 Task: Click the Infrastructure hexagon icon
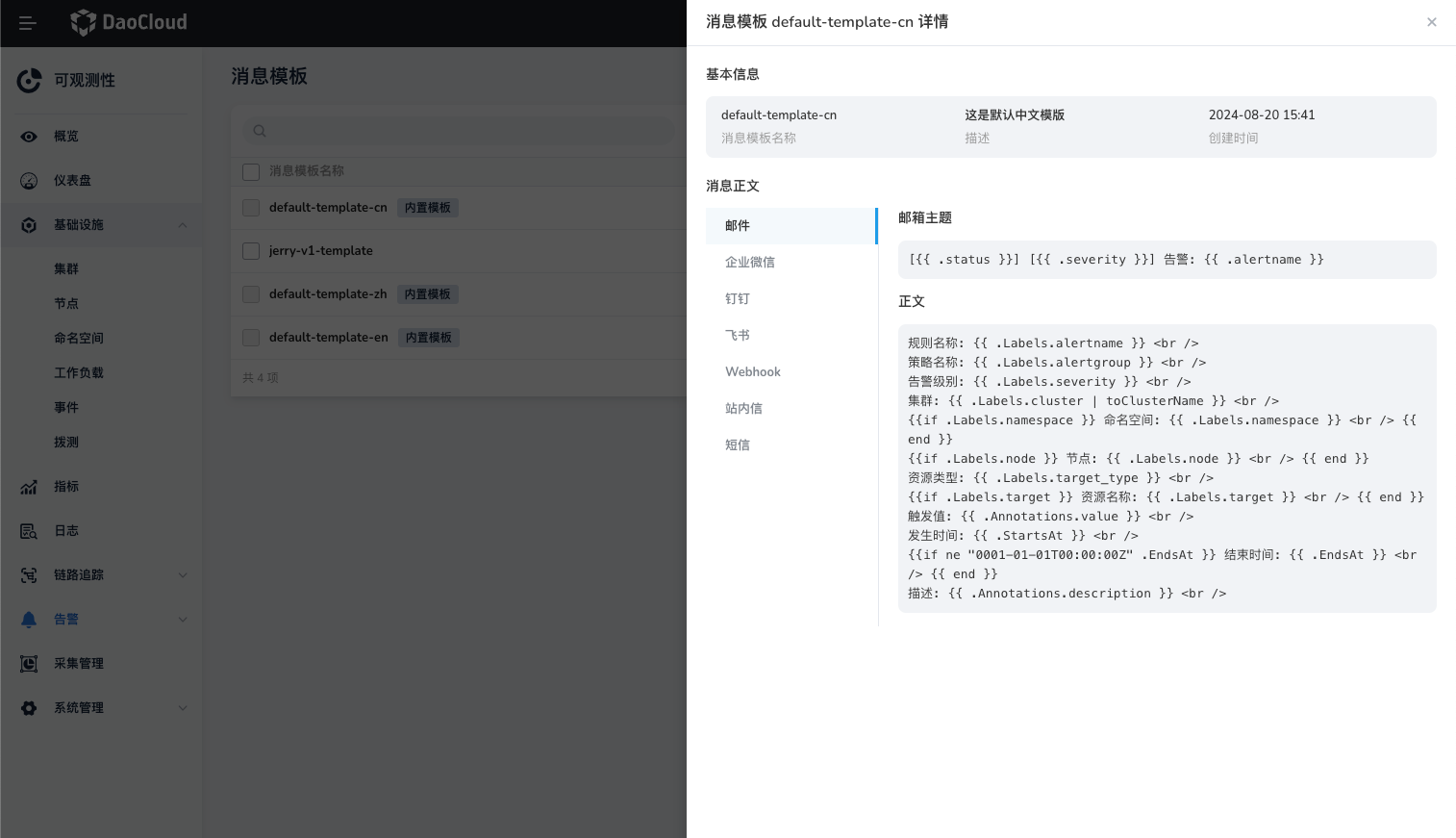click(x=29, y=225)
